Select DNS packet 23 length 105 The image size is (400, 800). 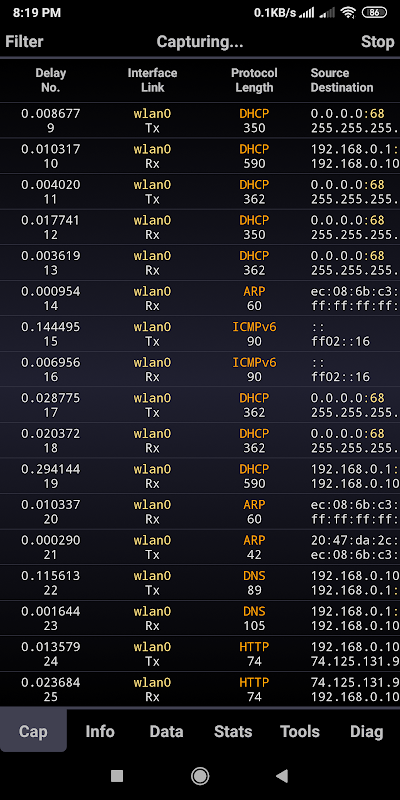pyautogui.click(x=200, y=618)
